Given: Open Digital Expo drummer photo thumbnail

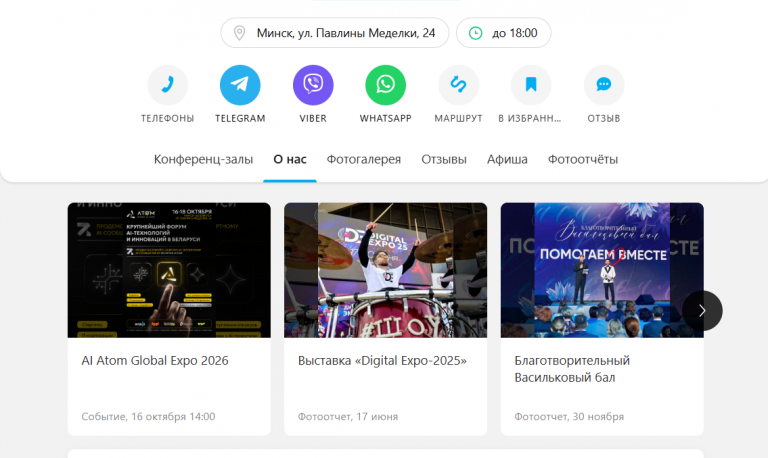Looking at the screenshot, I should tap(385, 270).
